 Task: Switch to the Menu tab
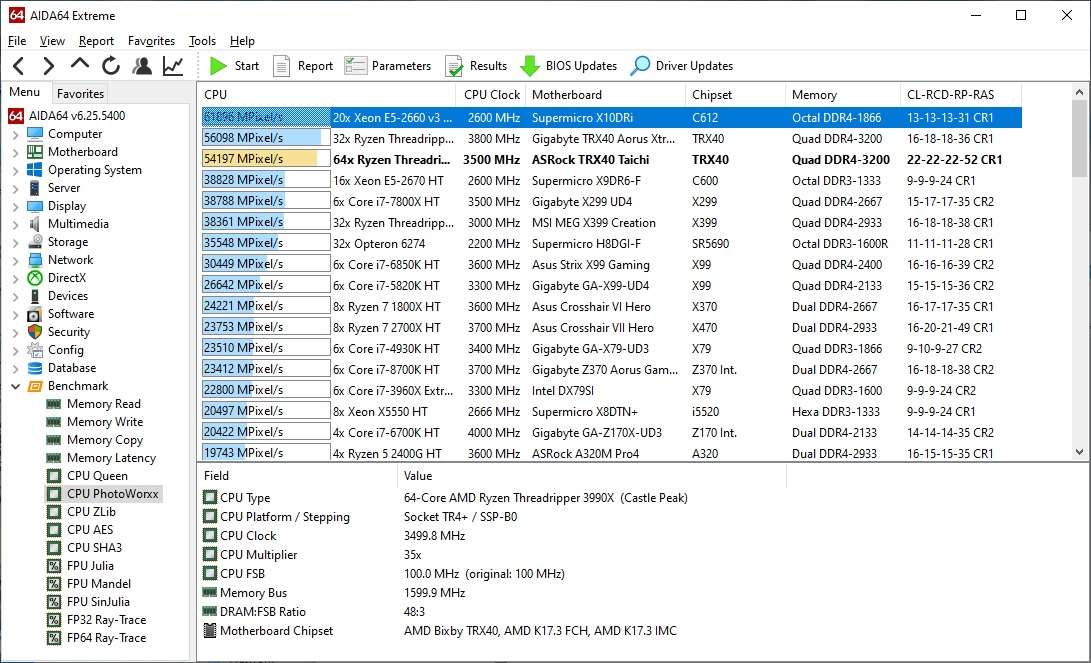(x=25, y=92)
